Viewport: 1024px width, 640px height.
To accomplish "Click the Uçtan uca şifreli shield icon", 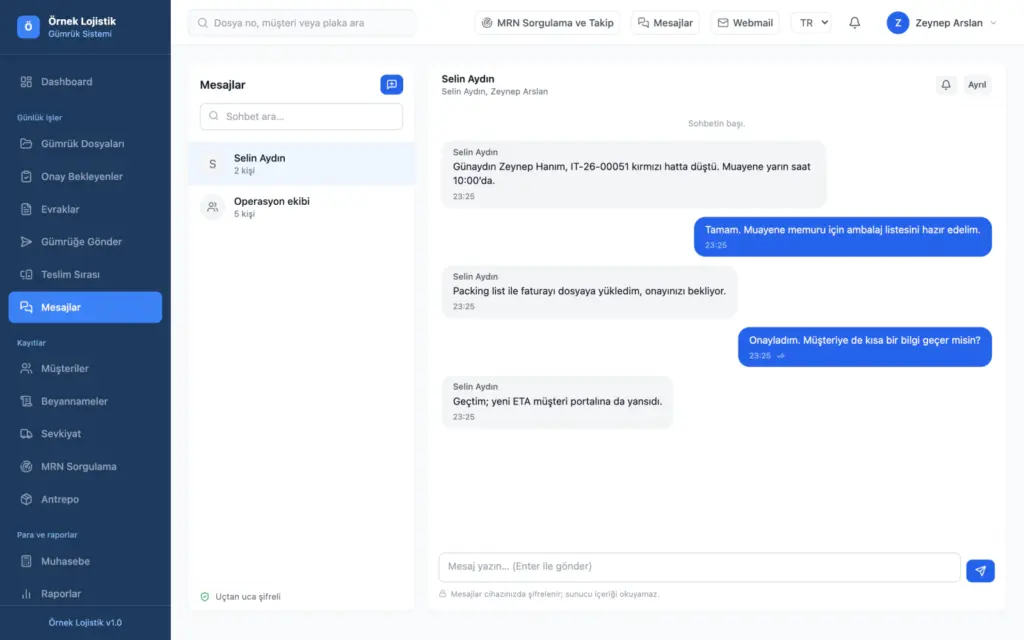I will tap(204, 596).
